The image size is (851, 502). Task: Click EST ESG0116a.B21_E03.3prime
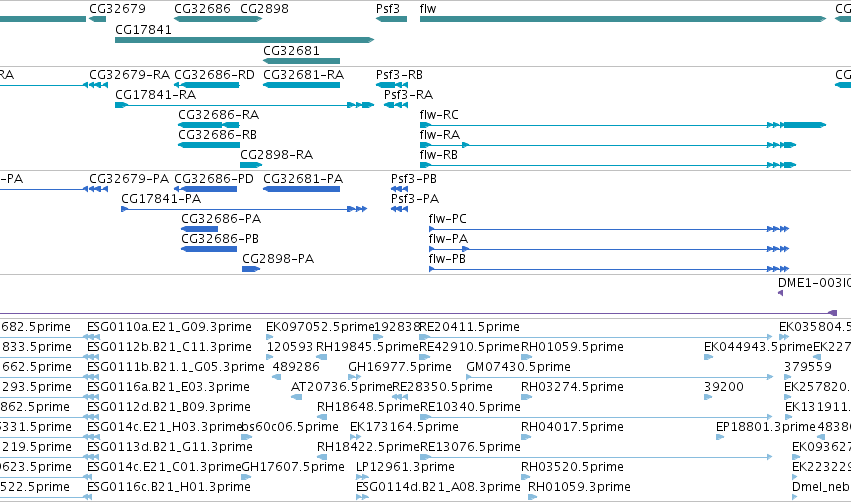(168, 387)
